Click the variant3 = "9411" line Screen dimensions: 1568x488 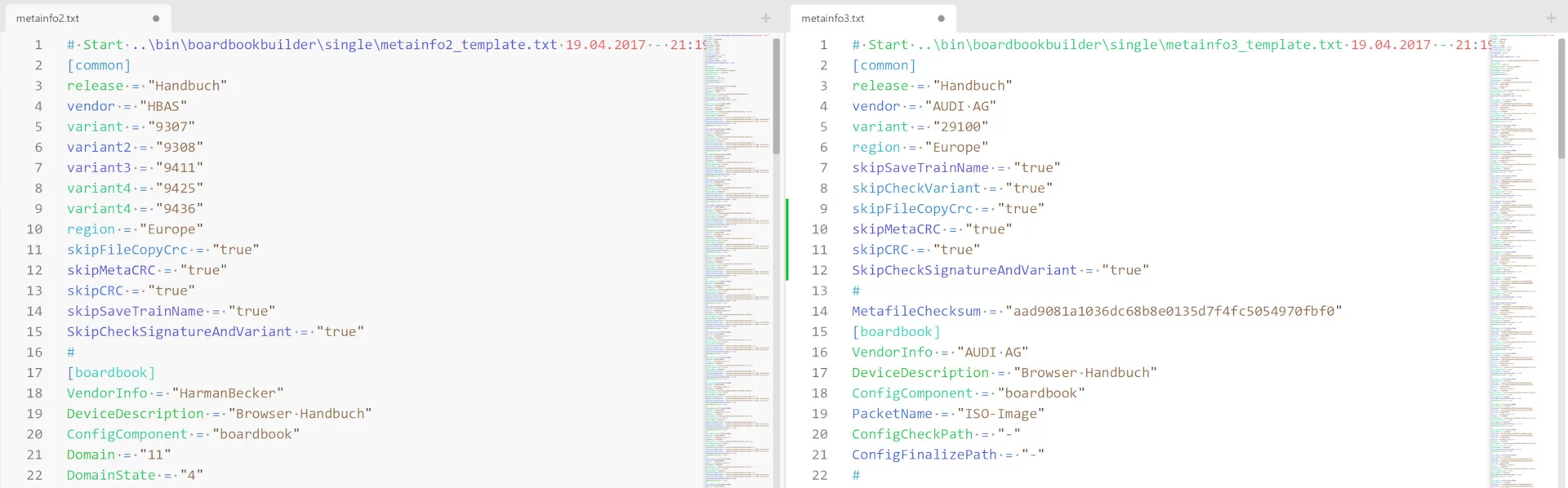click(x=135, y=167)
